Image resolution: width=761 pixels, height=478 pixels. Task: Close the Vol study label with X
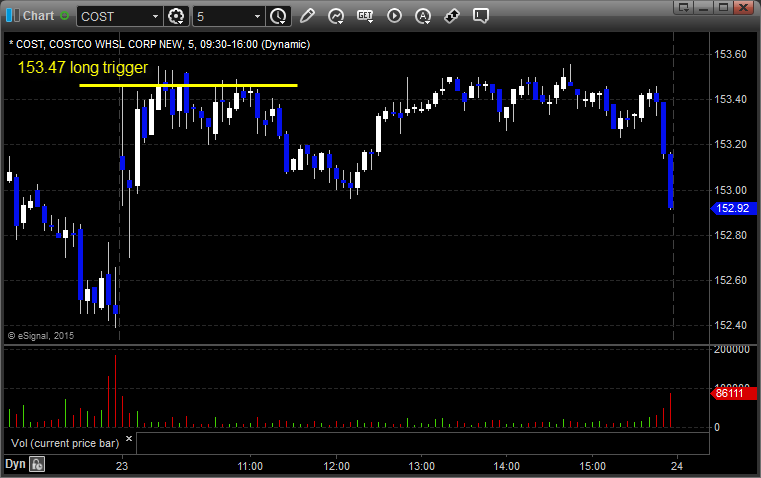[129, 439]
